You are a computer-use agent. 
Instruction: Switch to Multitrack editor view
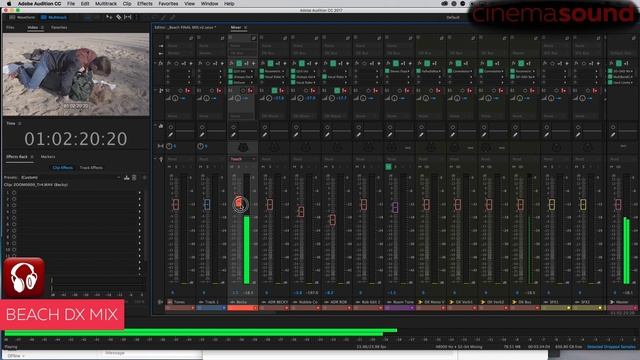54,18
